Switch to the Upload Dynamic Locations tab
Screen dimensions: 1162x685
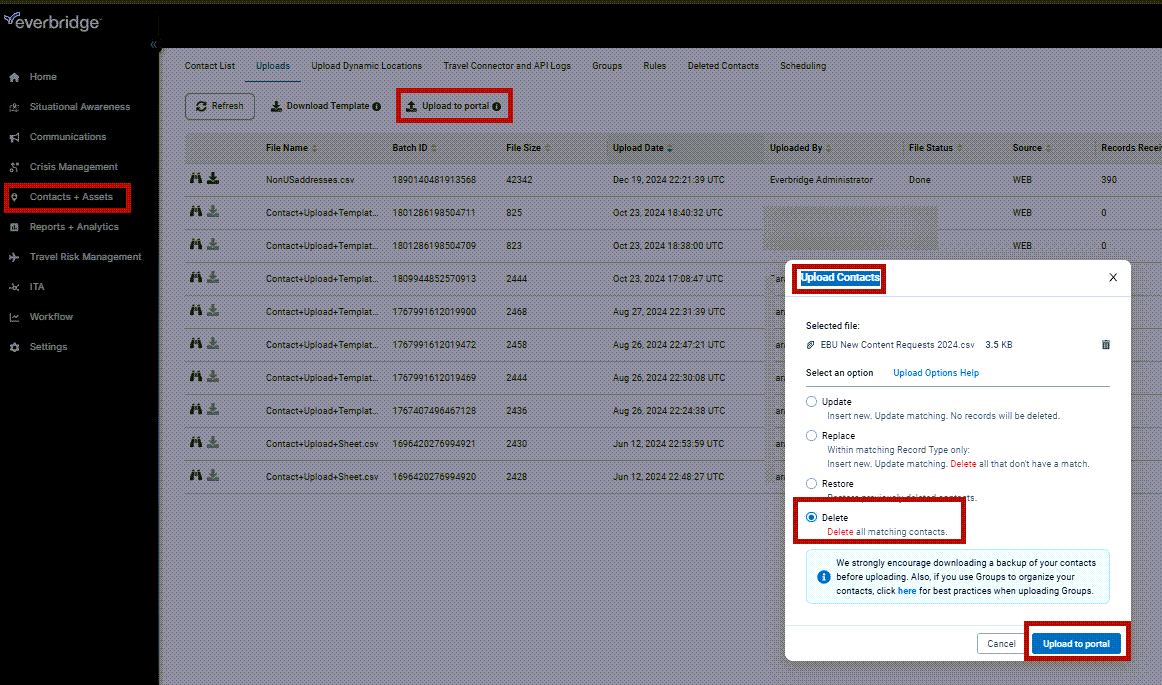click(366, 66)
